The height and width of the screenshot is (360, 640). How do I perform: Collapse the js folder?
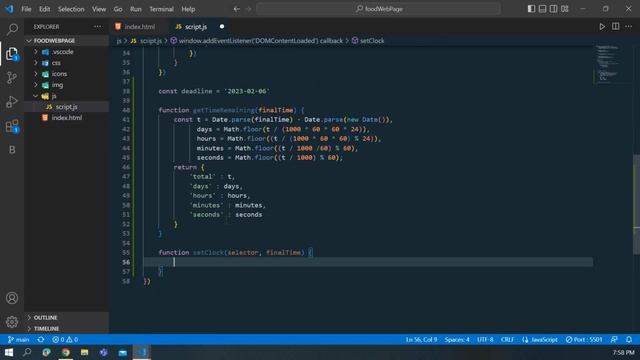tap(66, 96)
